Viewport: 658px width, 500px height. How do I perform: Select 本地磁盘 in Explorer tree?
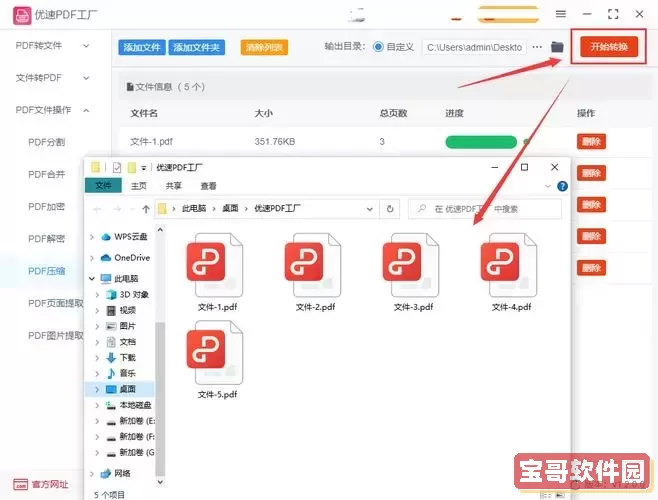pyautogui.click(x=135, y=405)
